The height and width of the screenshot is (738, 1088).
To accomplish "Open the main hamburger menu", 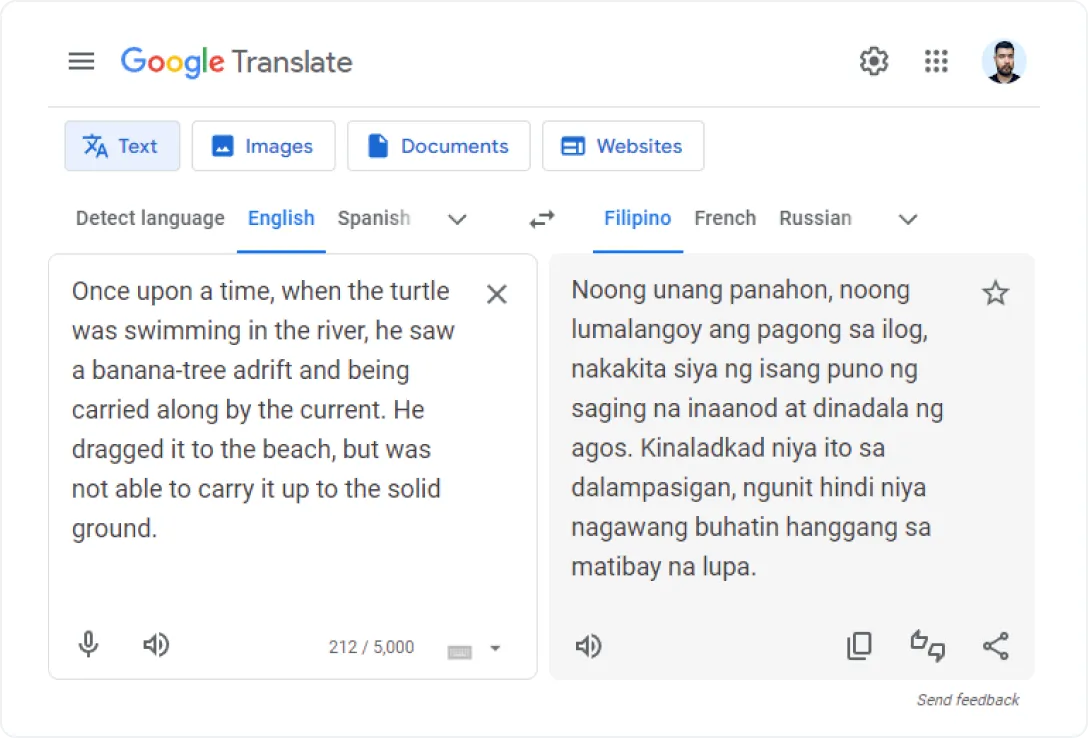I will click(x=81, y=62).
